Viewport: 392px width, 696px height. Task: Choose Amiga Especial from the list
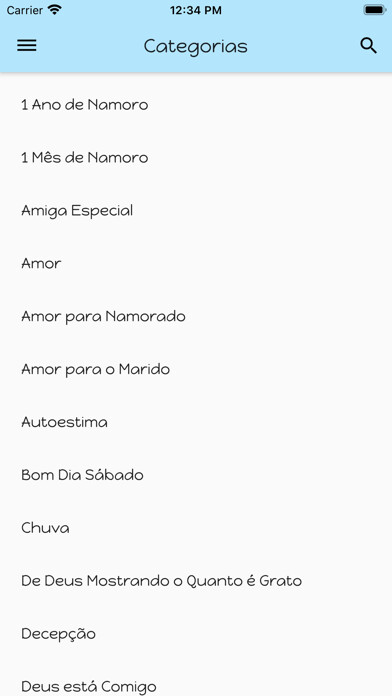196,211
